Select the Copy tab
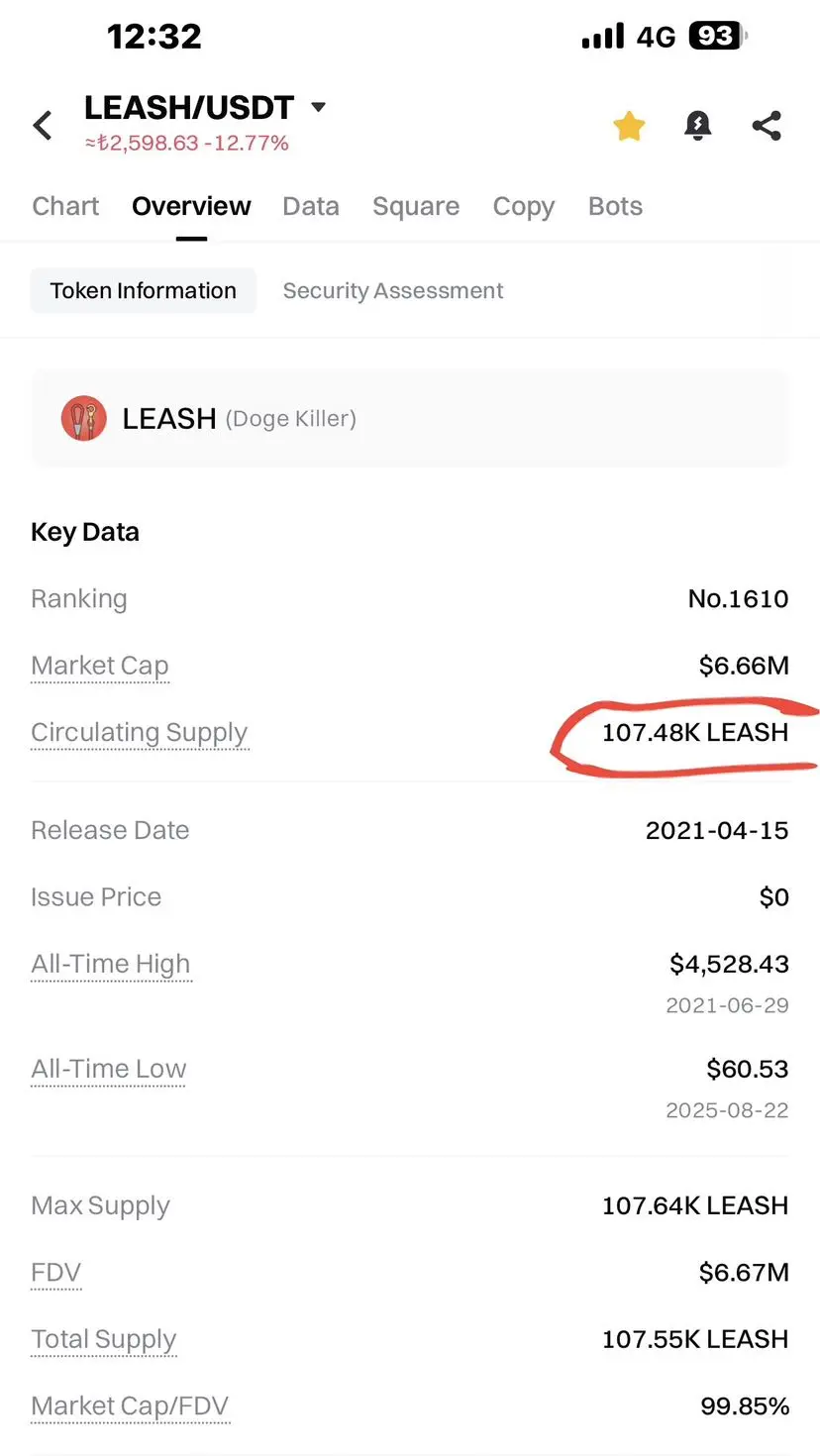Screen dimensions: 820x1456 click(524, 206)
